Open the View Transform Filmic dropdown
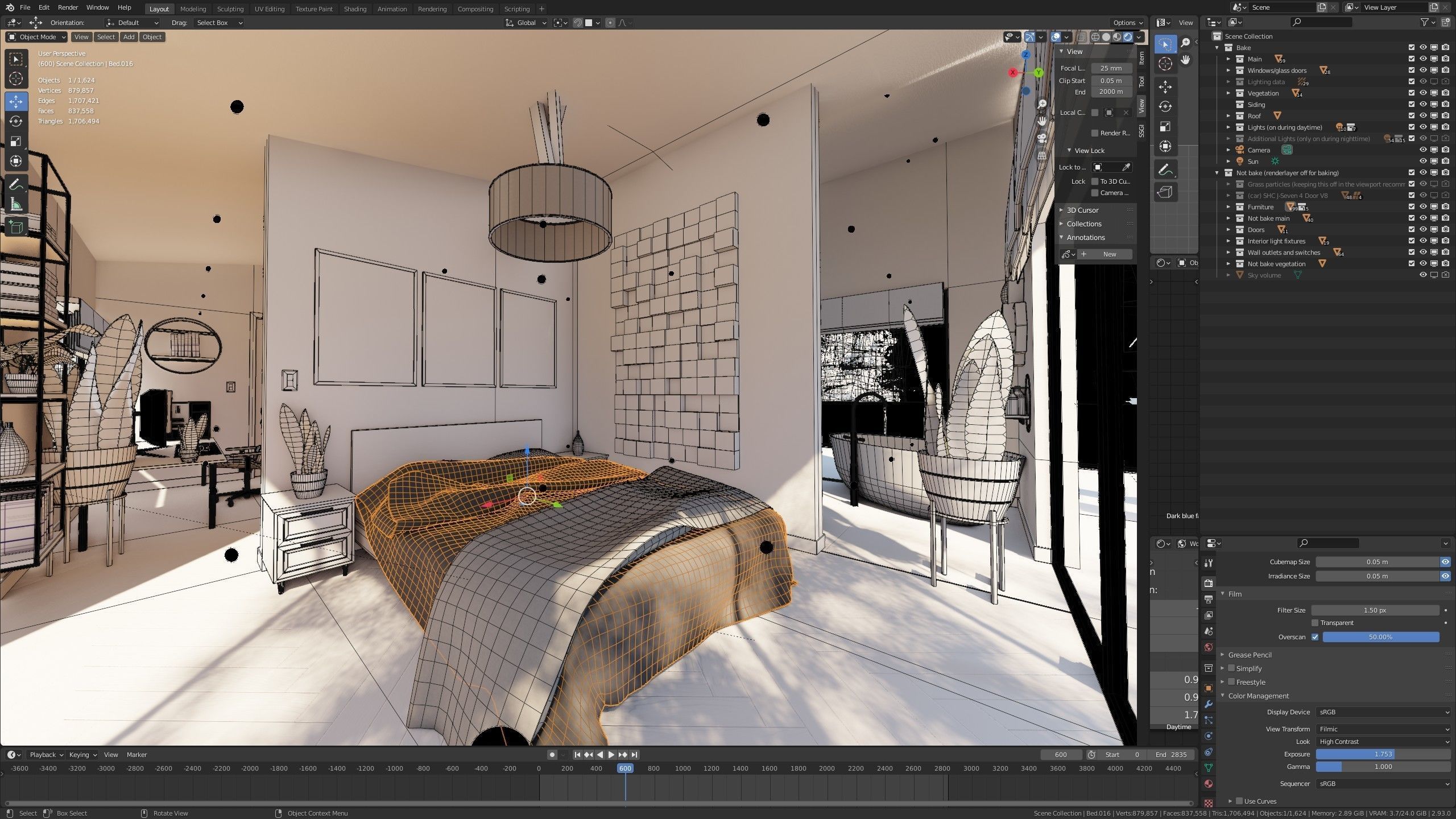Viewport: 1456px width, 819px height. pos(1383,729)
